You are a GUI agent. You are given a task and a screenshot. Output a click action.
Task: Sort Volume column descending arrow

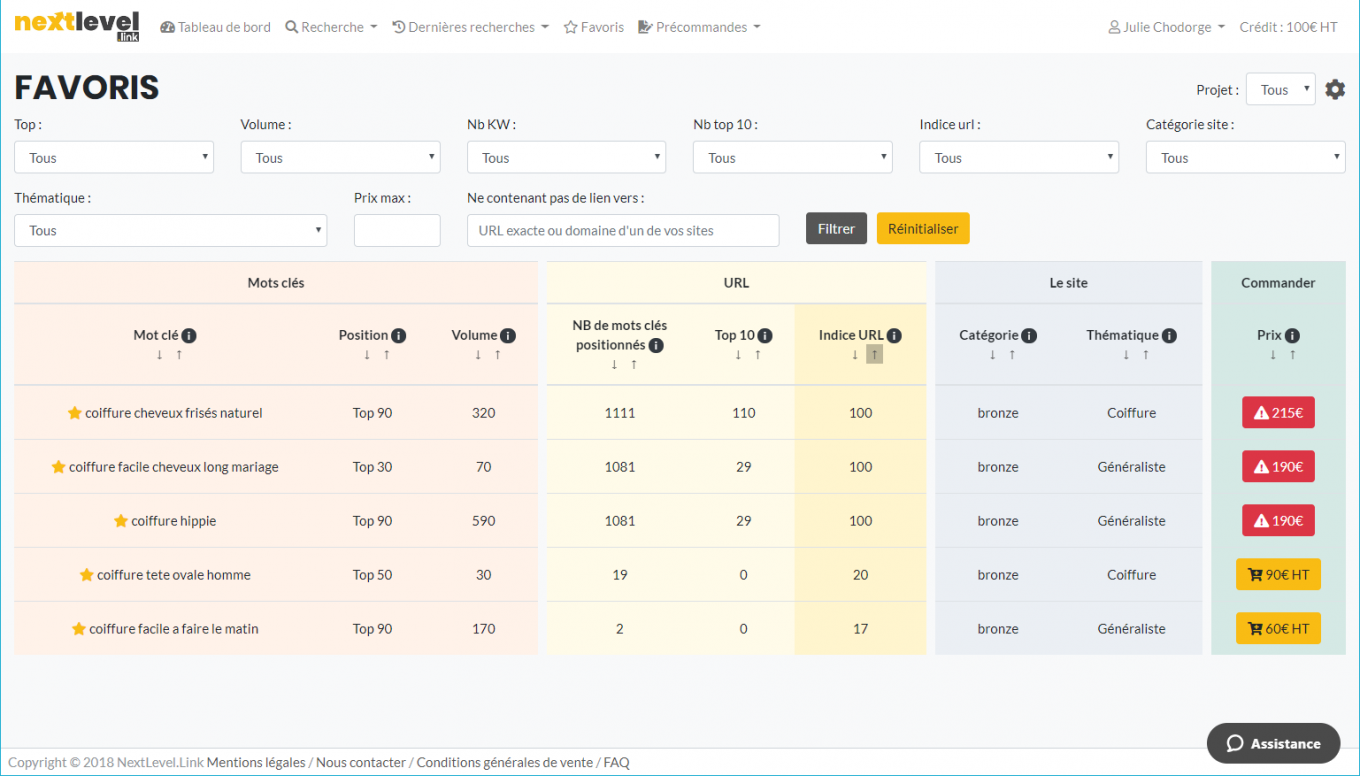tap(478, 355)
